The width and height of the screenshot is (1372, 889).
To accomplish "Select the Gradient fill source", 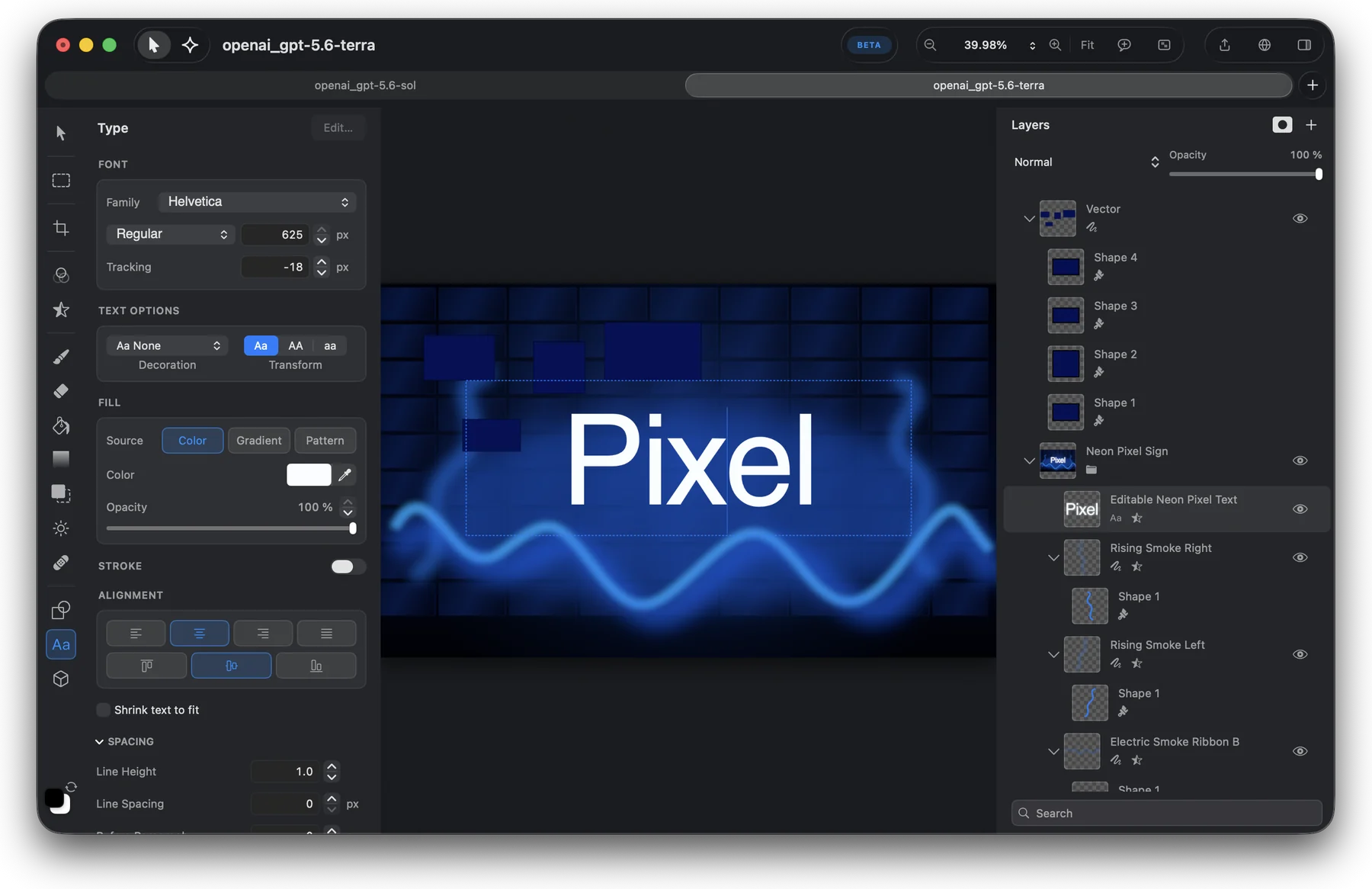I will coord(258,440).
